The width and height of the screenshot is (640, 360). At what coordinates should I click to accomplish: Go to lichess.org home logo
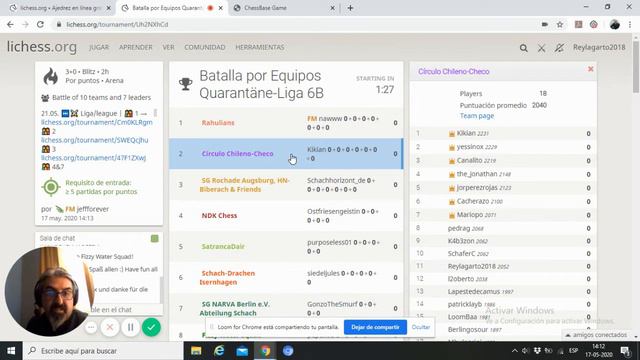point(42,47)
